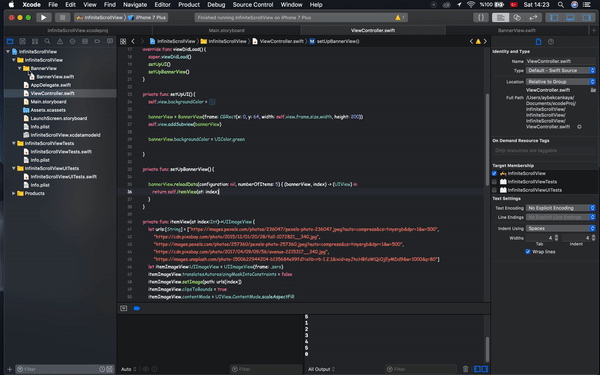
Task: Toggle InfiniteScrollViewUITests target membership checkbox
Action: 494,190
